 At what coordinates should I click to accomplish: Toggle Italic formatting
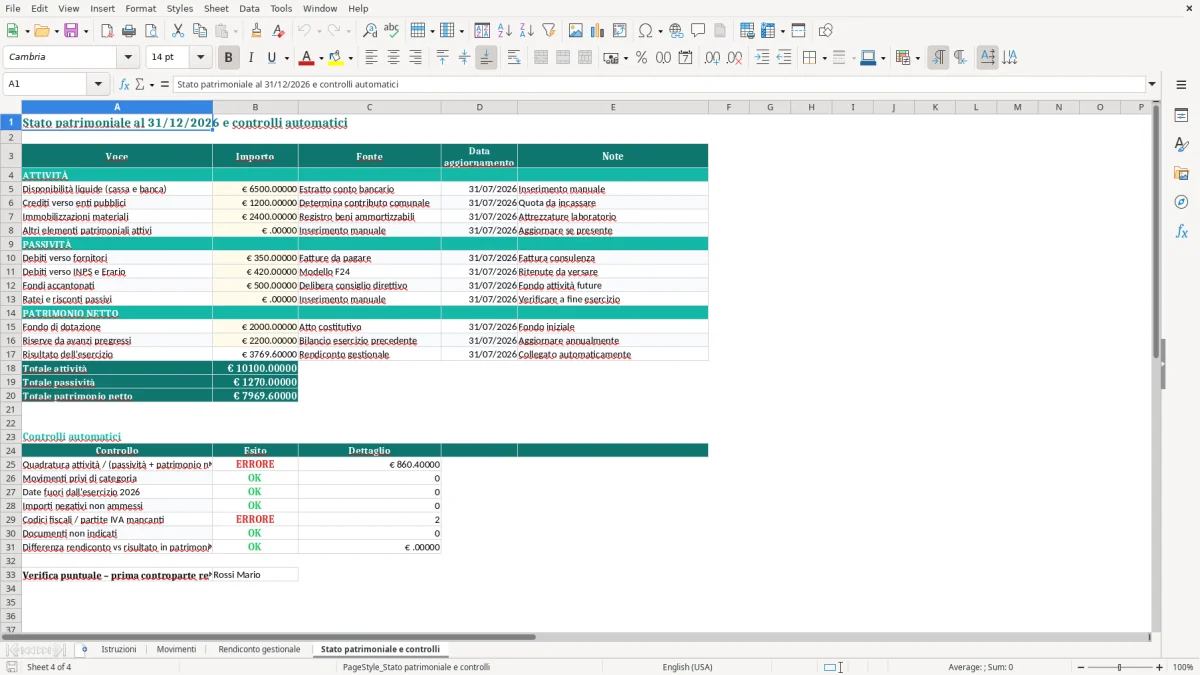[251, 58]
